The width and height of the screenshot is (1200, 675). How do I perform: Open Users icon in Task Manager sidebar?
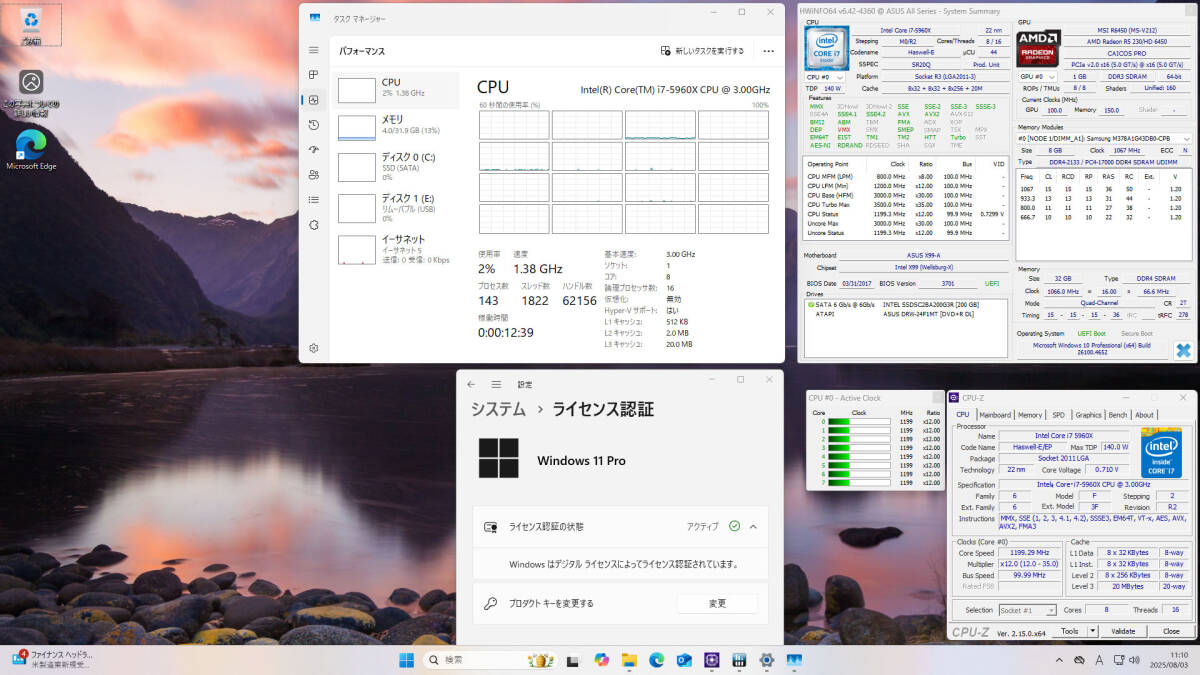tap(314, 175)
